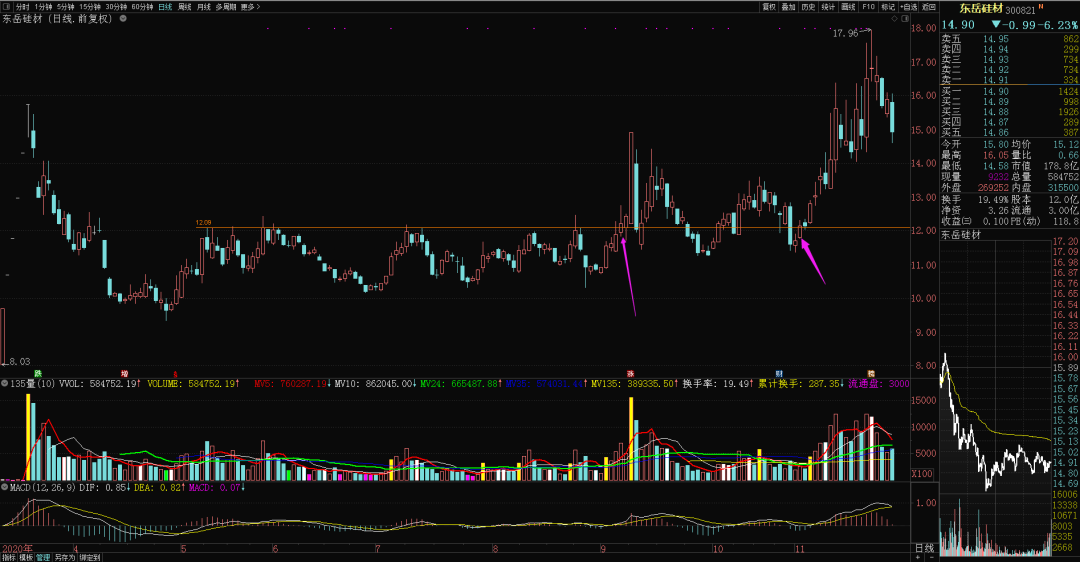
Task: Toggle the volume indicator panel circle icon
Action: 5,383
